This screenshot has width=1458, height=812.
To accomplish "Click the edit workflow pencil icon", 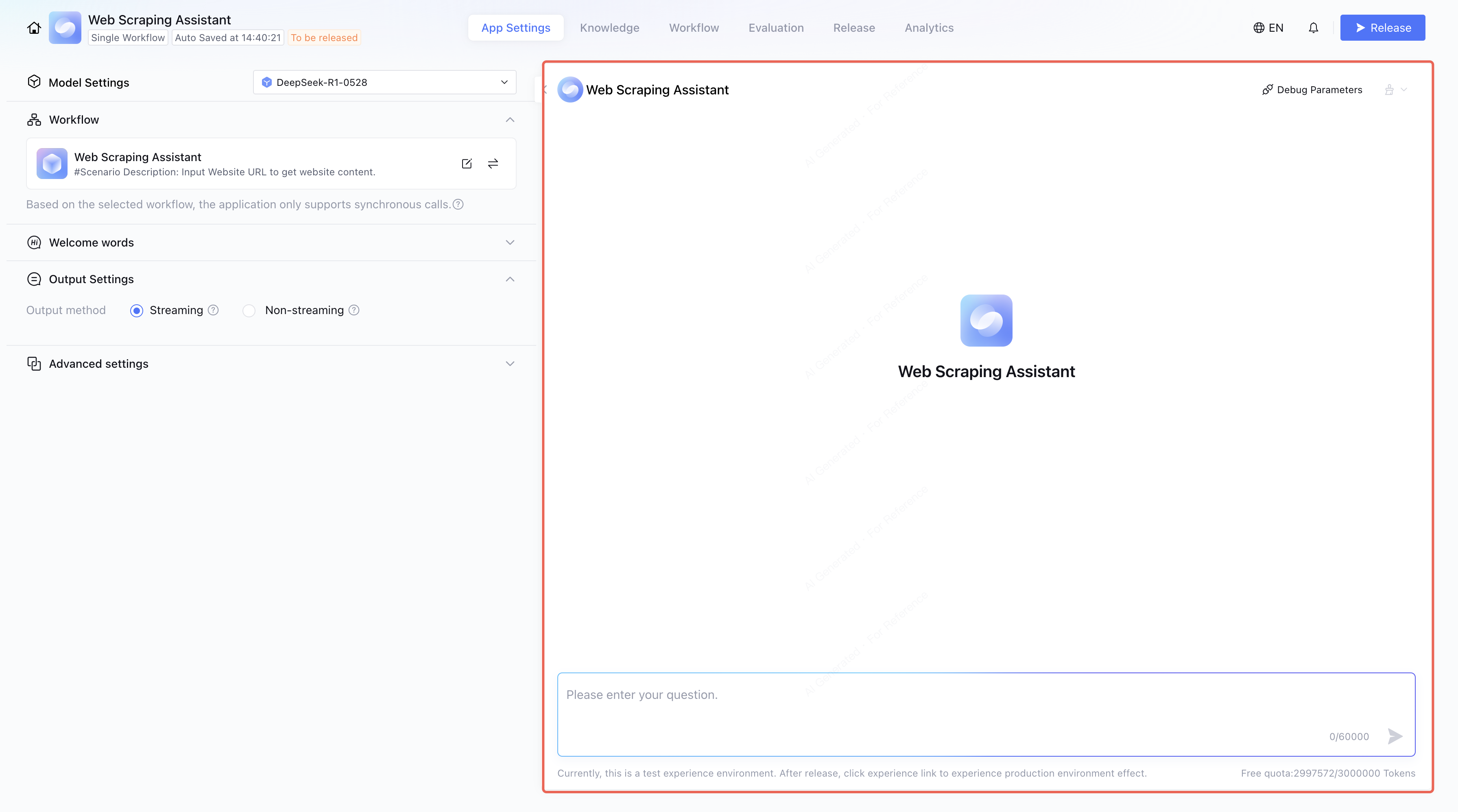I will 466,164.
